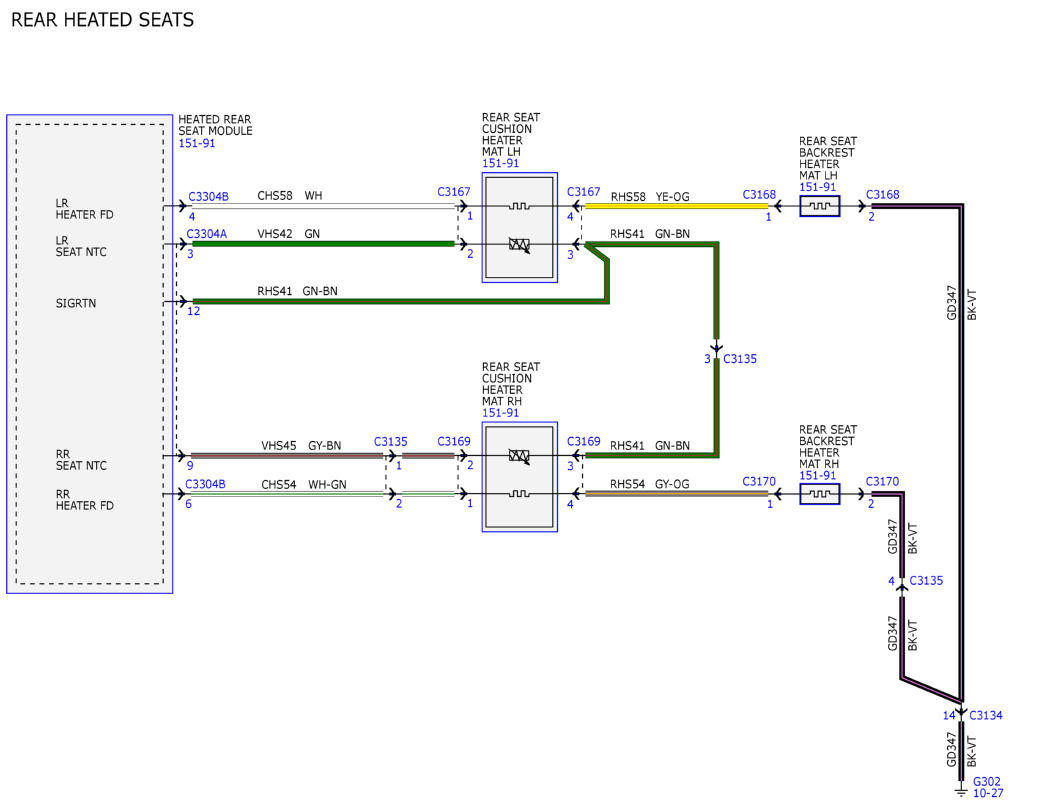
Task: Open 151-91 link under Heated Rear Seat Module
Action: point(196,143)
